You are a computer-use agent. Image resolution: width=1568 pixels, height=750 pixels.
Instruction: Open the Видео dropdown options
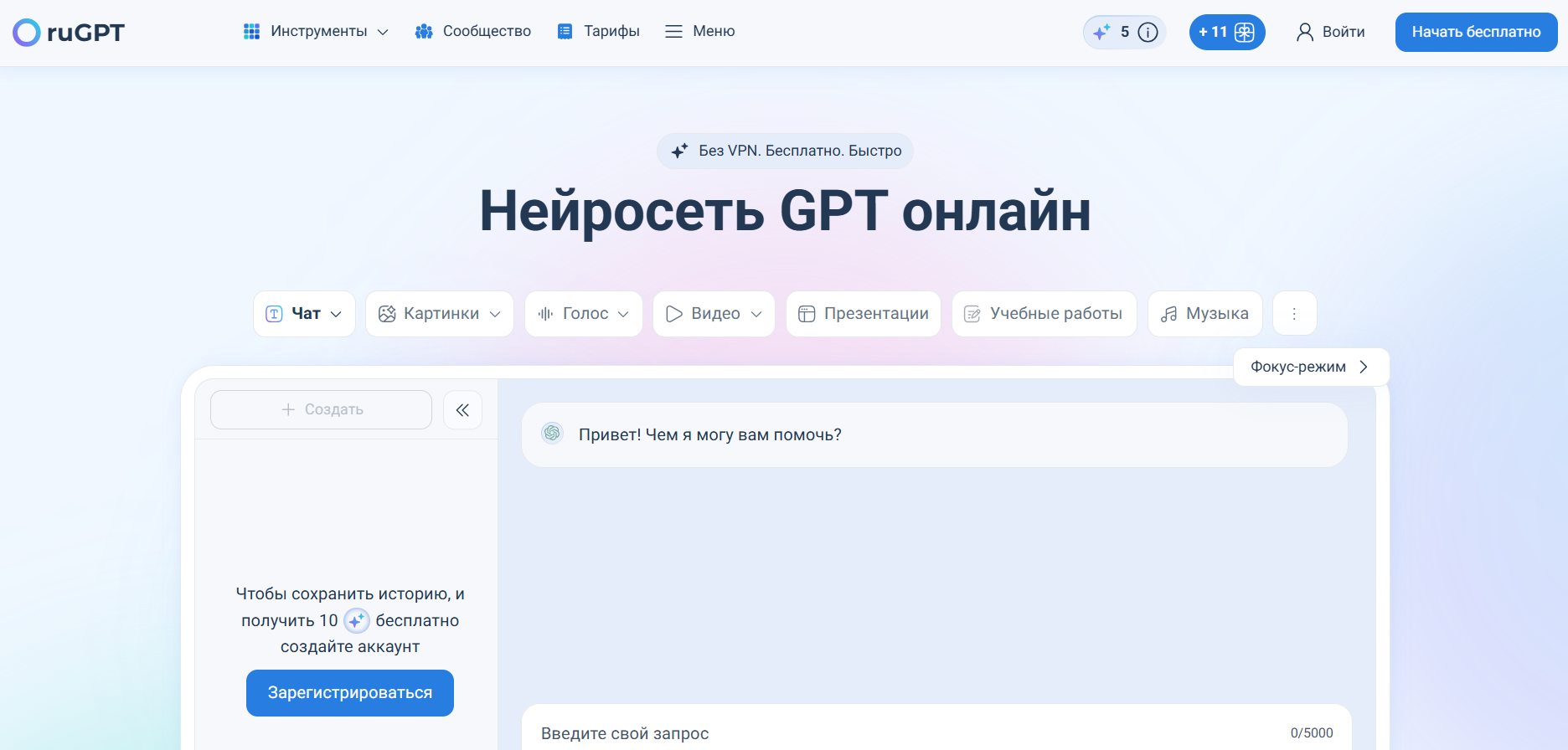[756, 315]
